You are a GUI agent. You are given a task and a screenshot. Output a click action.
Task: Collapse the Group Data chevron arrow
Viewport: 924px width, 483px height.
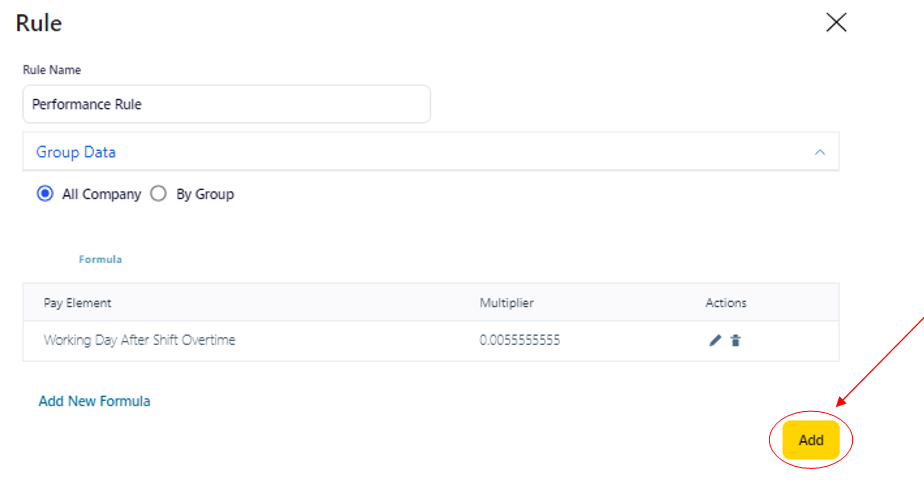coord(820,153)
